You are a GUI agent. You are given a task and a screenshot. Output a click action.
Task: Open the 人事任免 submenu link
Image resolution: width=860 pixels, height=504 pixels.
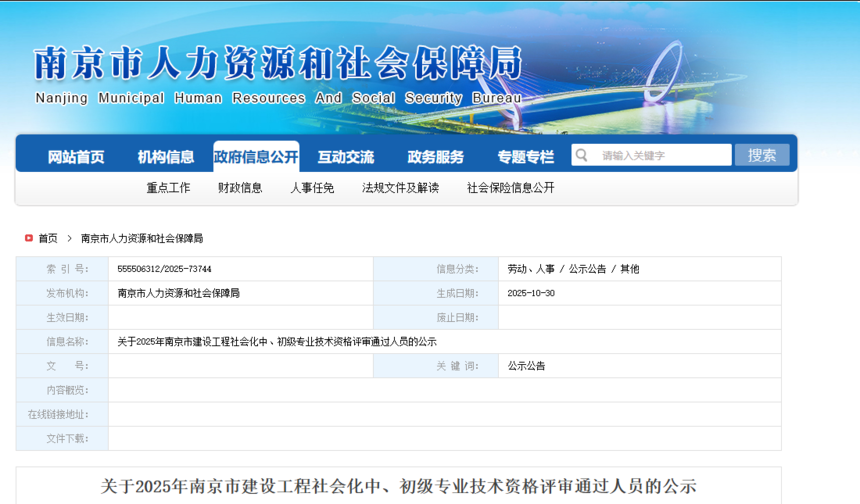[312, 188]
